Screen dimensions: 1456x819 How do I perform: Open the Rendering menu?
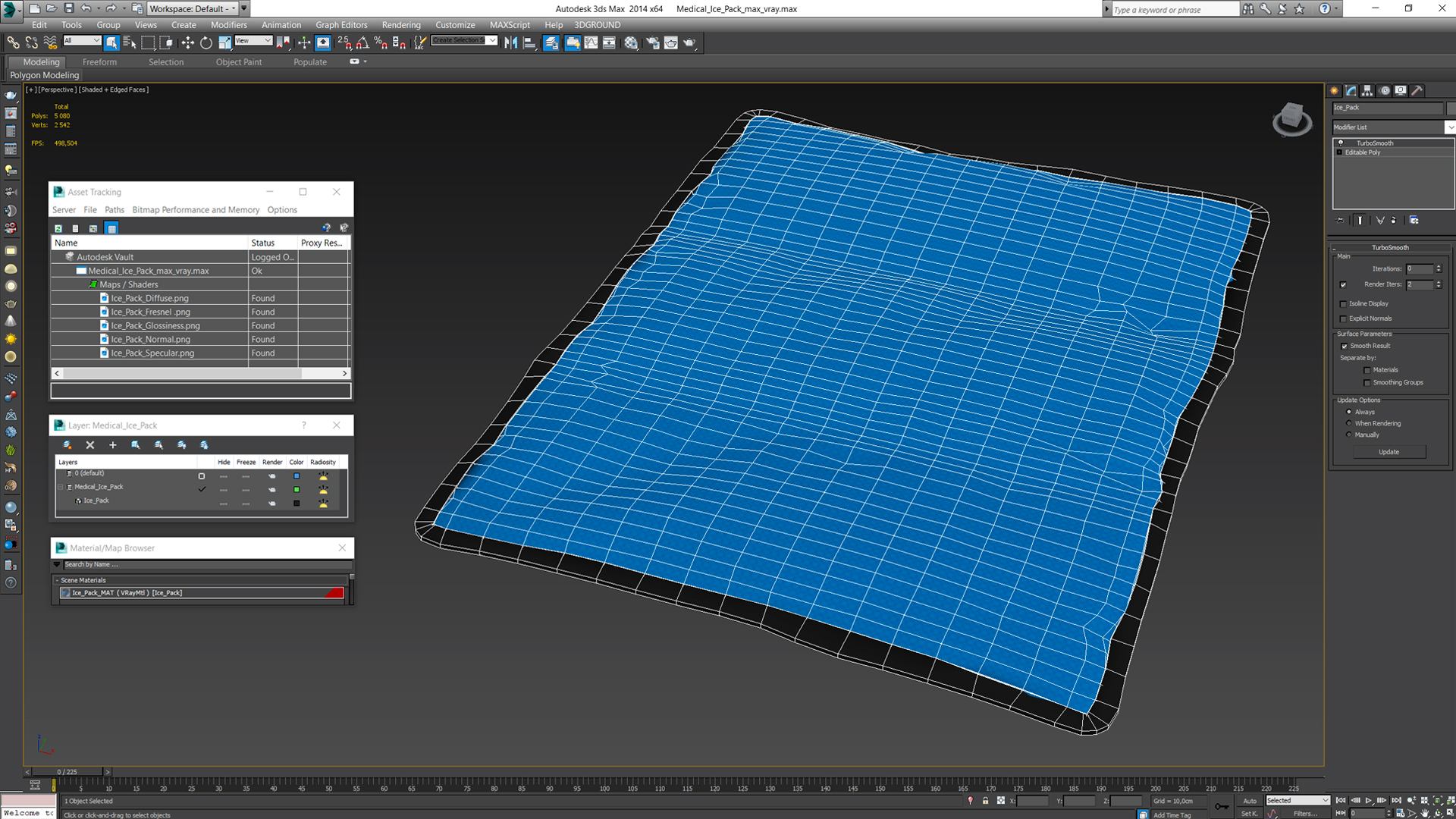point(401,25)
